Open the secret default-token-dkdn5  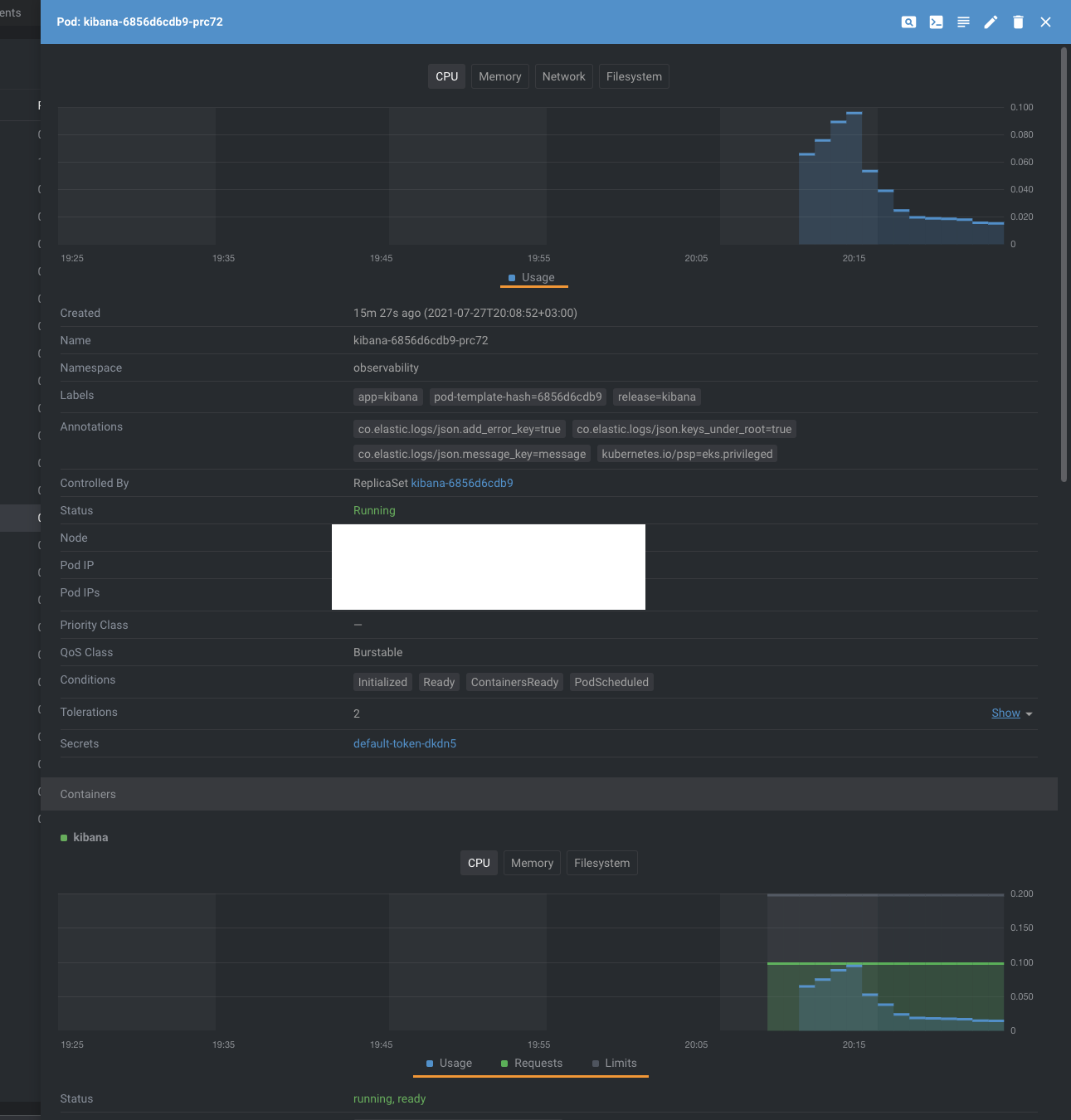[x=405, y=743]
